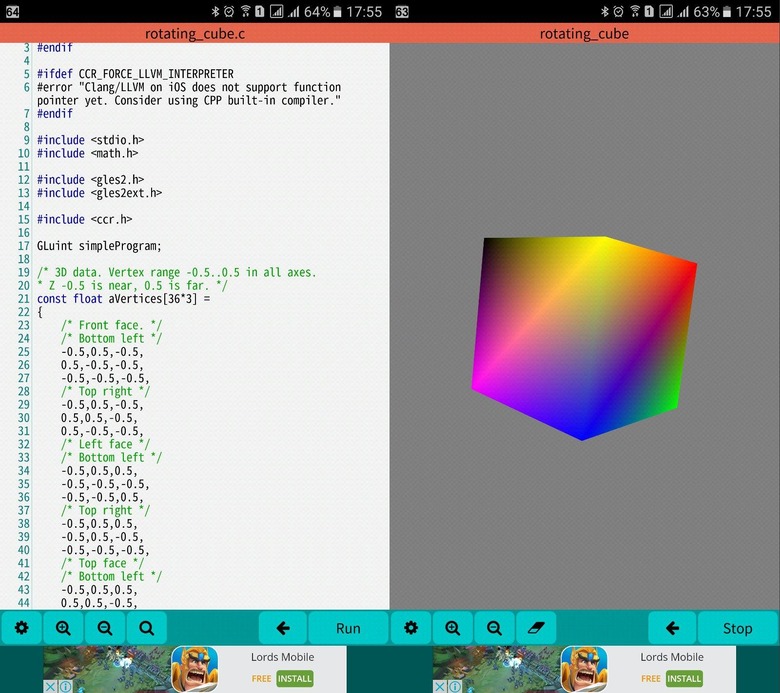Tap the left alarm clock status icon
The height and width of the screenshot is (693, 780).
[229, 11]
